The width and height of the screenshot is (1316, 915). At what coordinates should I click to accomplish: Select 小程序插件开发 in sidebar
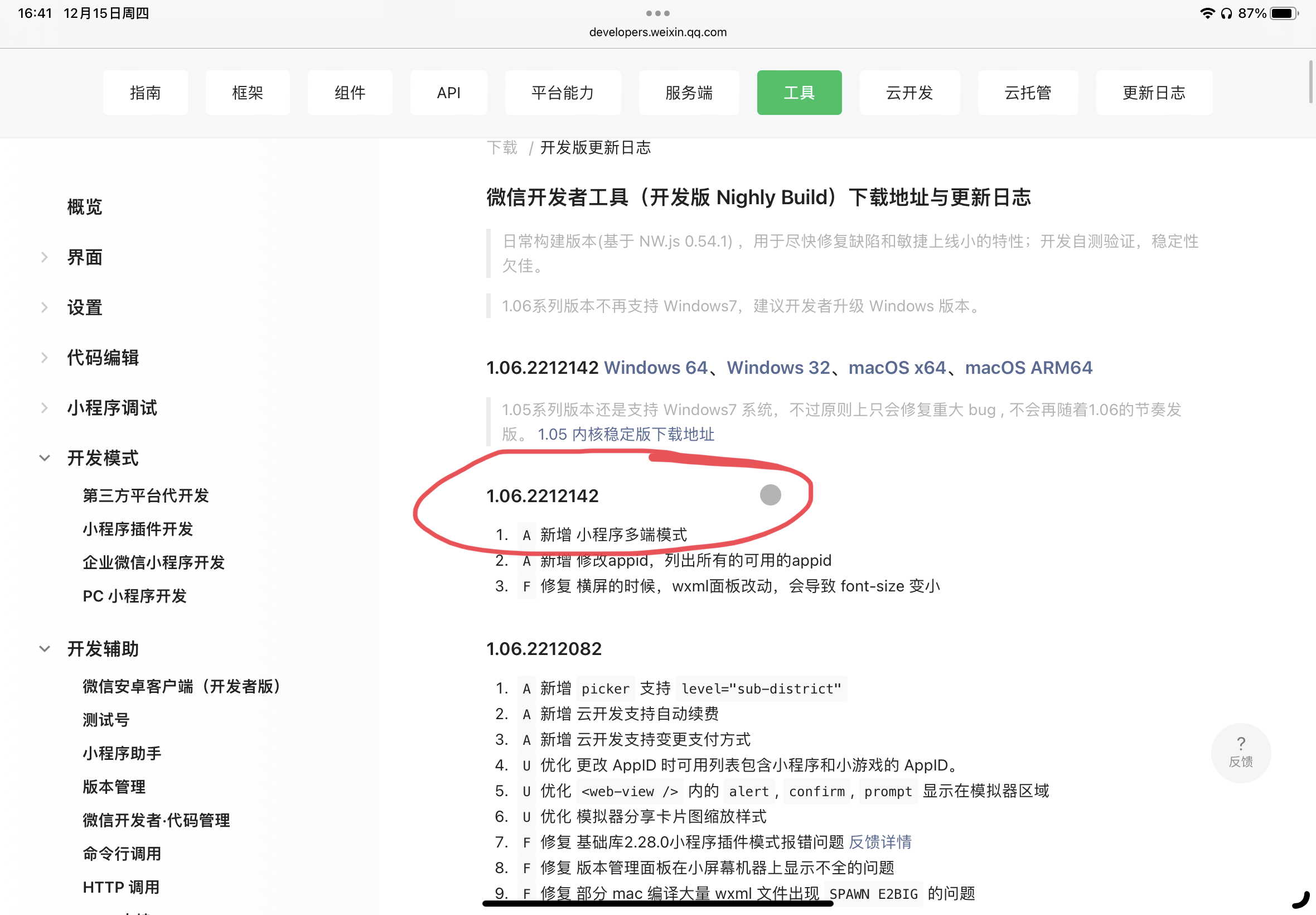pyautogui.click(x=138, y=529)
